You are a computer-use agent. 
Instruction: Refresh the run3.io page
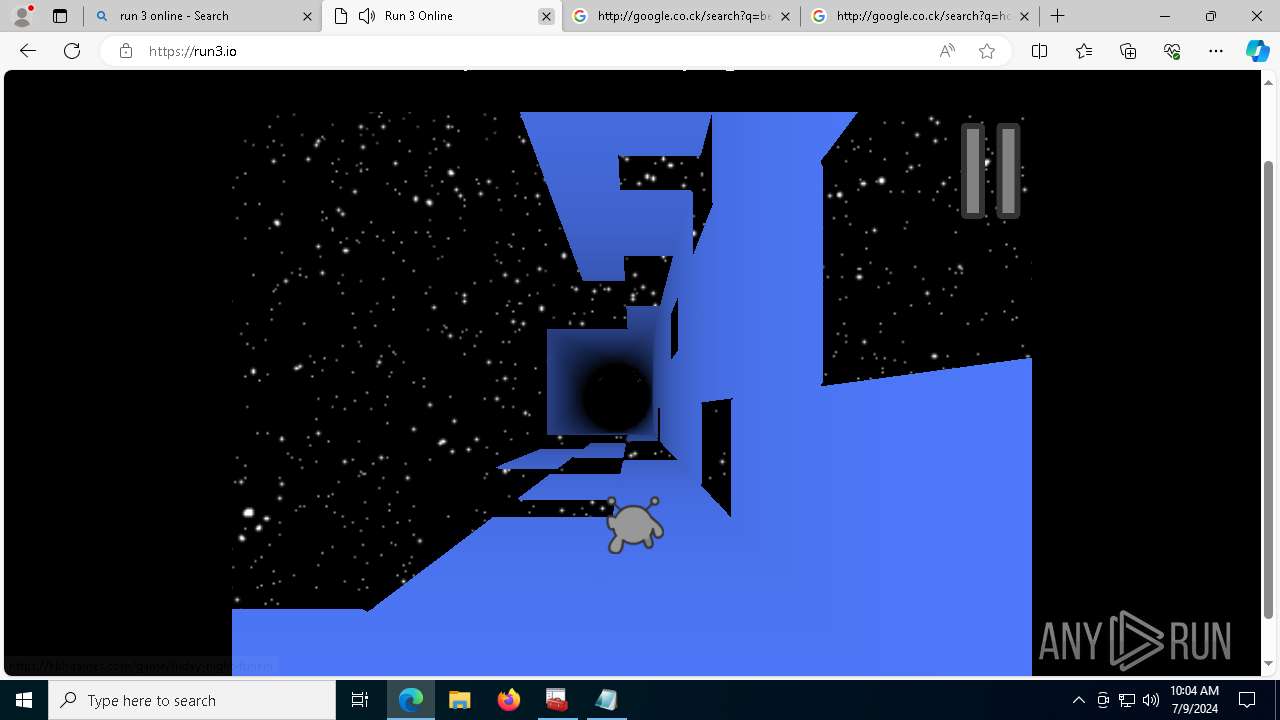72,51
